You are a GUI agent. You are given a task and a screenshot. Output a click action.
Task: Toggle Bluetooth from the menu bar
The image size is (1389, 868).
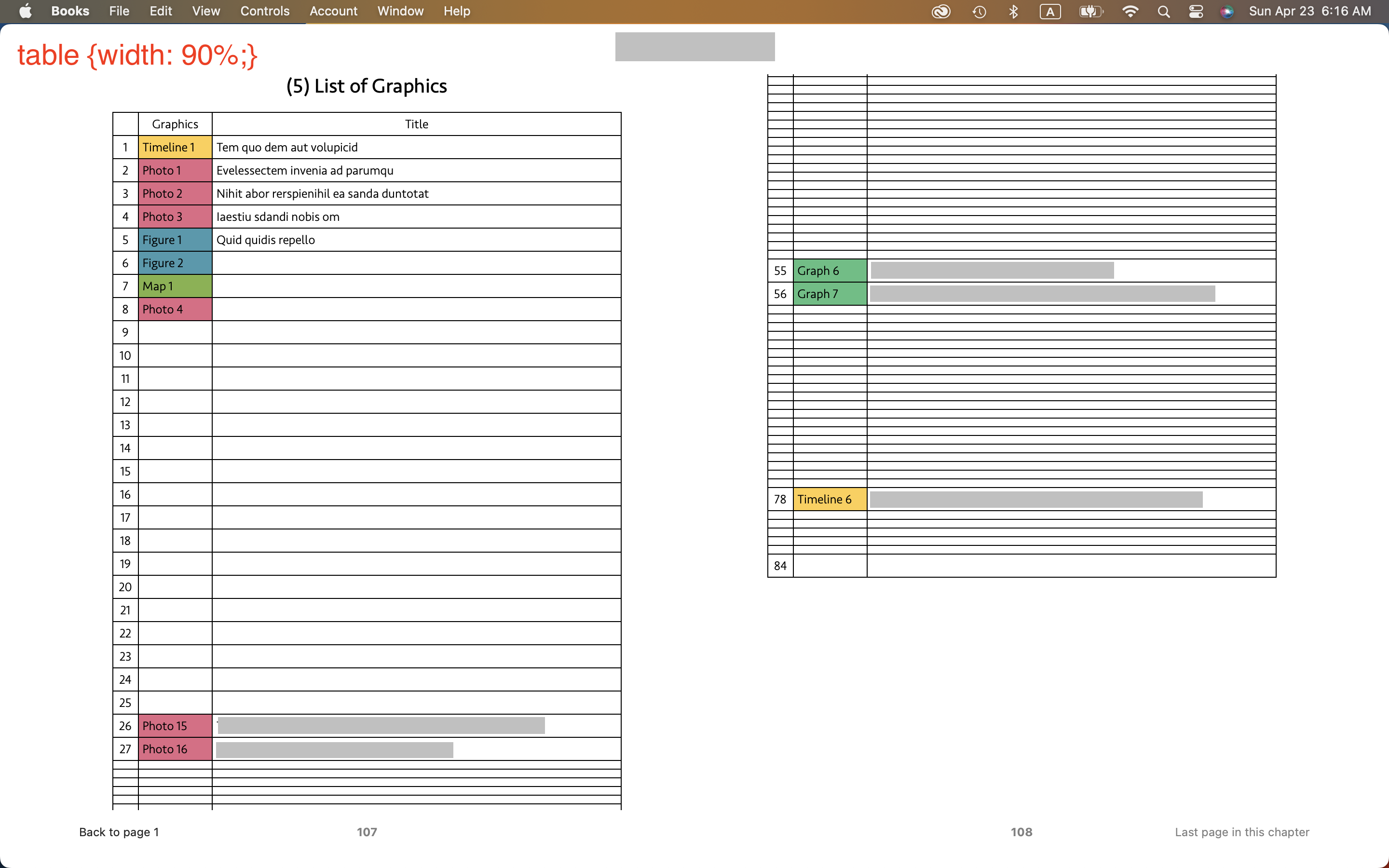[1013, 11]
